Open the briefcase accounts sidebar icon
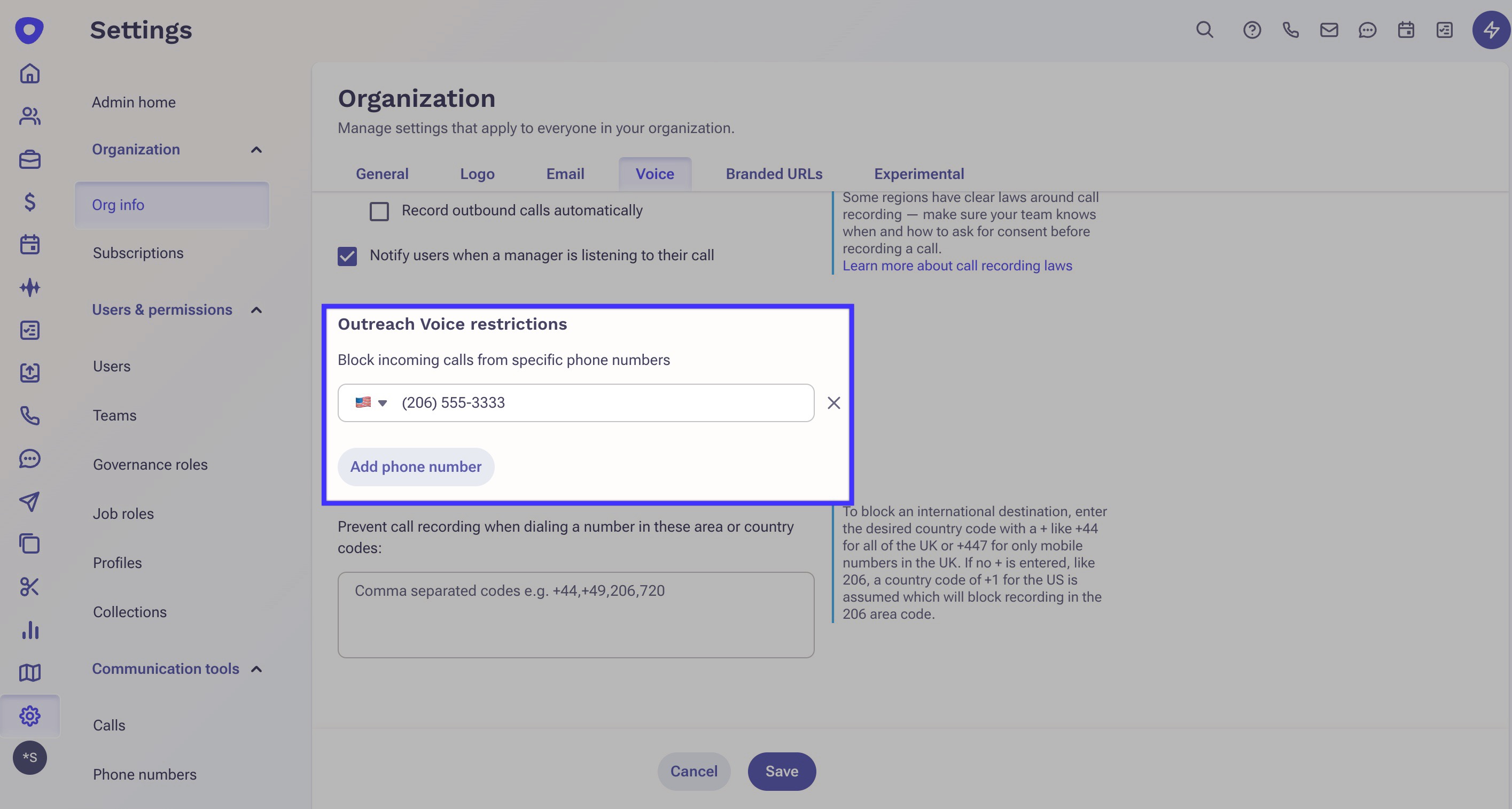The height and width of the screenshot is (809, 1512). (x=29, y=159)
